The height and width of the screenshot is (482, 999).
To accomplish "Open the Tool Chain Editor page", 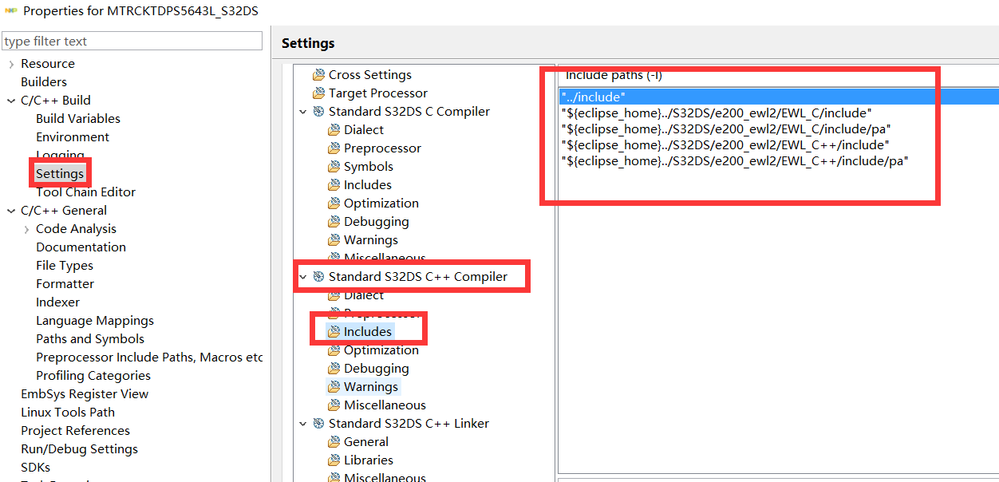I will tap(85, 192).
